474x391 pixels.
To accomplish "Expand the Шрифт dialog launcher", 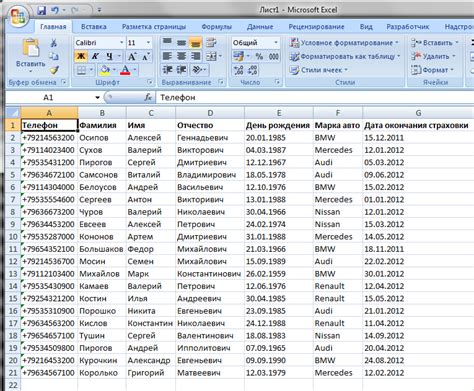I will pos(150,82).
